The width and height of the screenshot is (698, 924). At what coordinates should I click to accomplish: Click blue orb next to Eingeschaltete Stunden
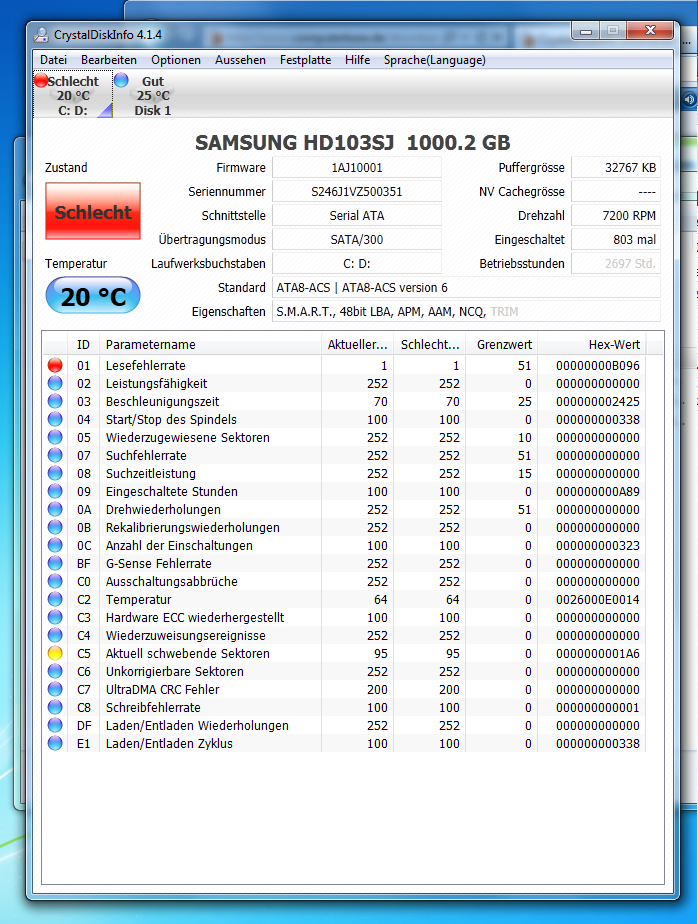(x=55, y=491)
